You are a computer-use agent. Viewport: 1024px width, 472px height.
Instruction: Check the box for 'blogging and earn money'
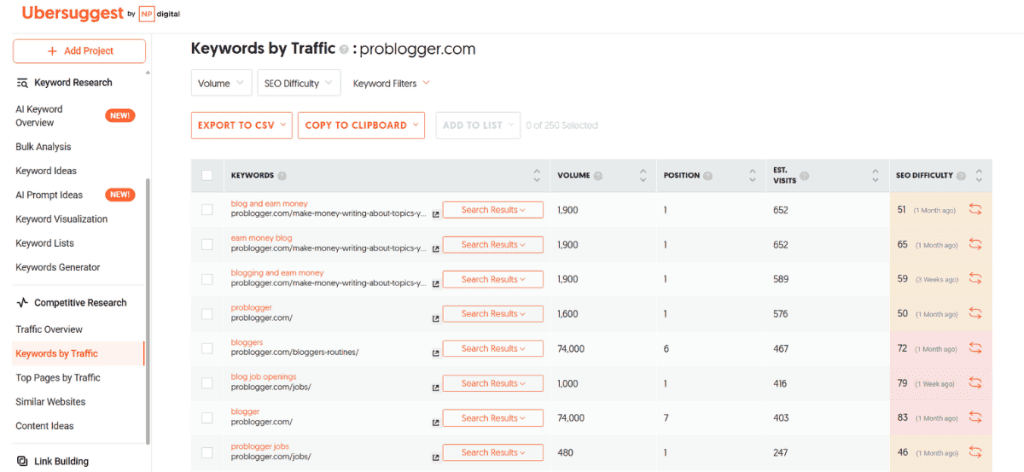[207, 279]
